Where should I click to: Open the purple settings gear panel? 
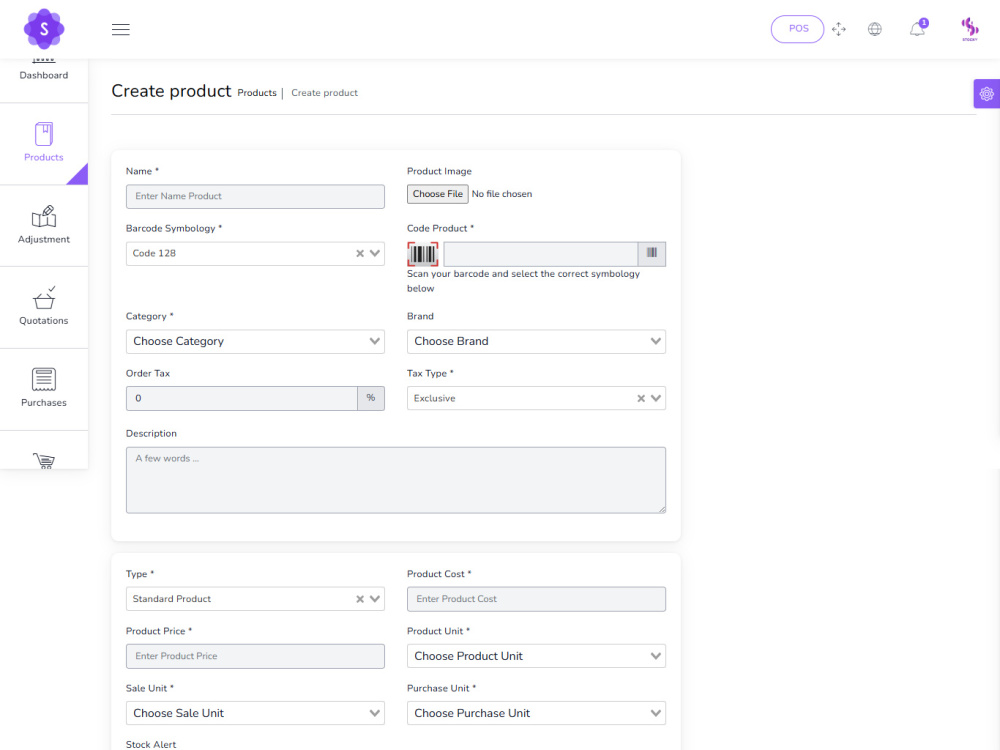click(986, 94)
